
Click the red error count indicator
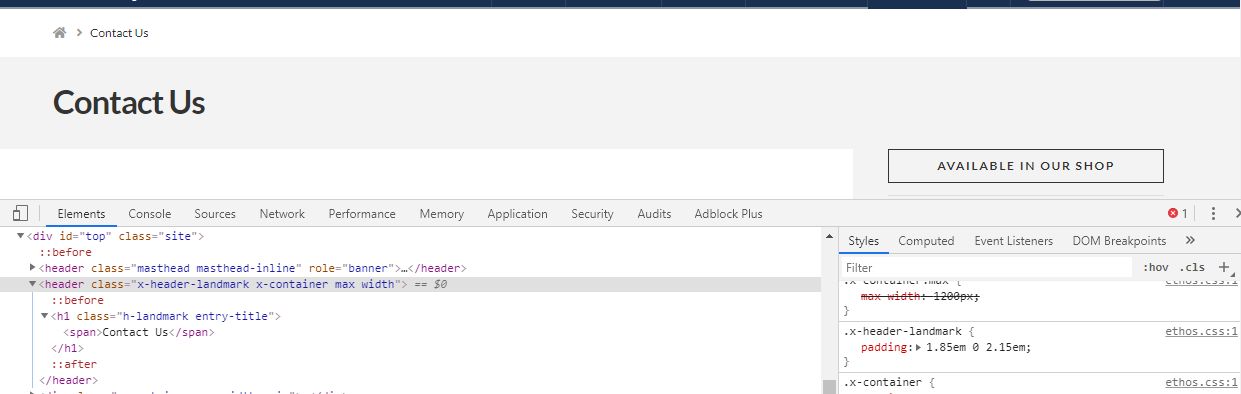point(1178,213)
